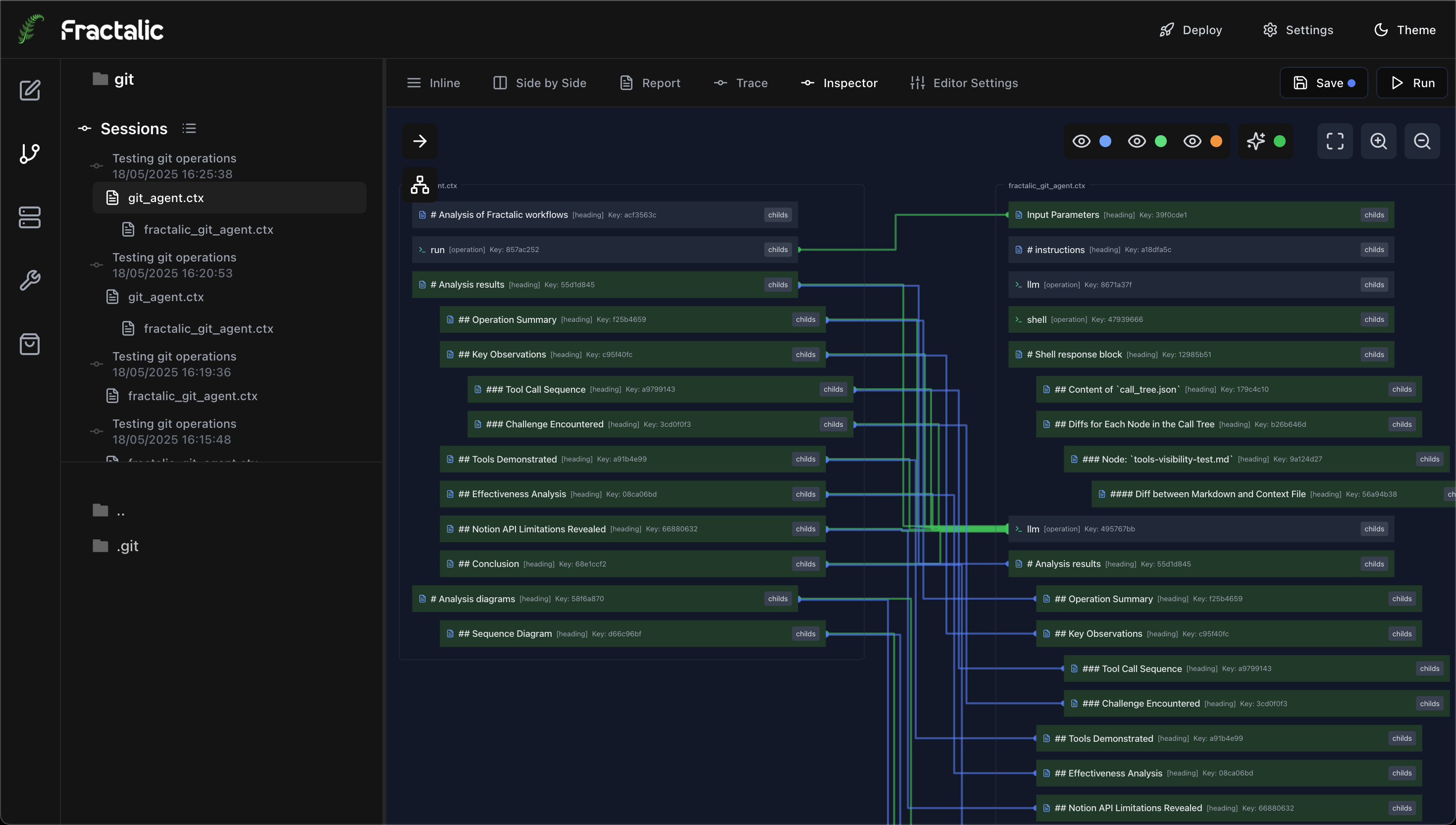Open the wrench tools sidebar icon
This screenshot has height=825, width=1456.
30,280
